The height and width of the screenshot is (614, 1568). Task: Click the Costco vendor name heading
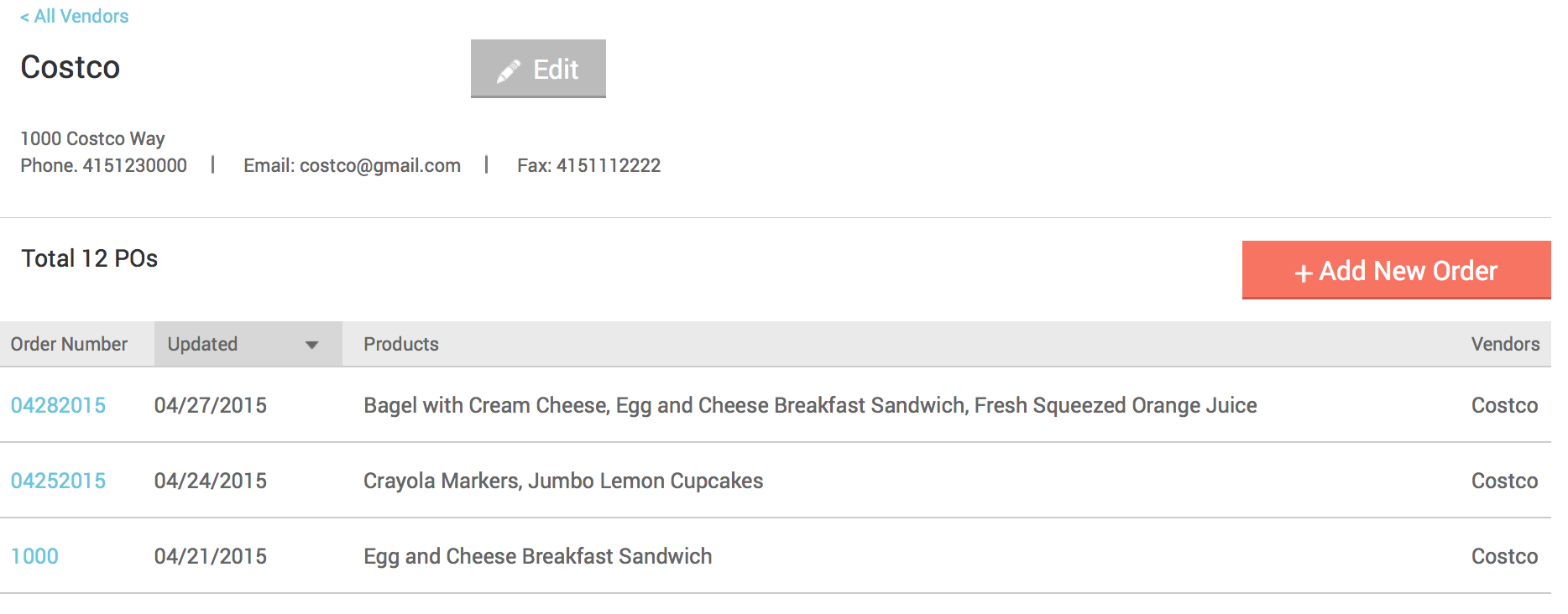(71, 67)
